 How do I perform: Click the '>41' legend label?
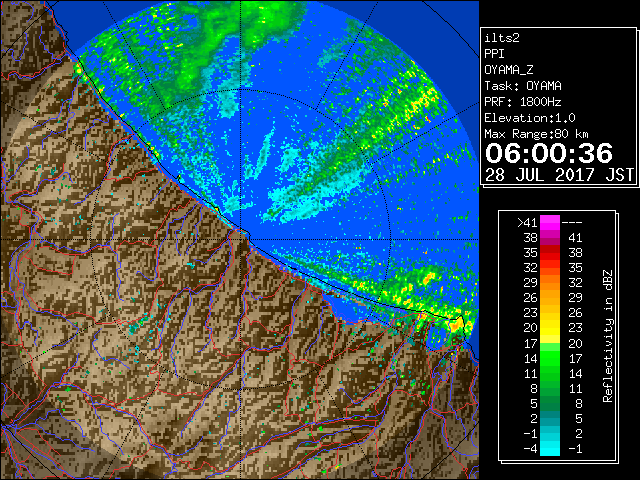[527, 222]
